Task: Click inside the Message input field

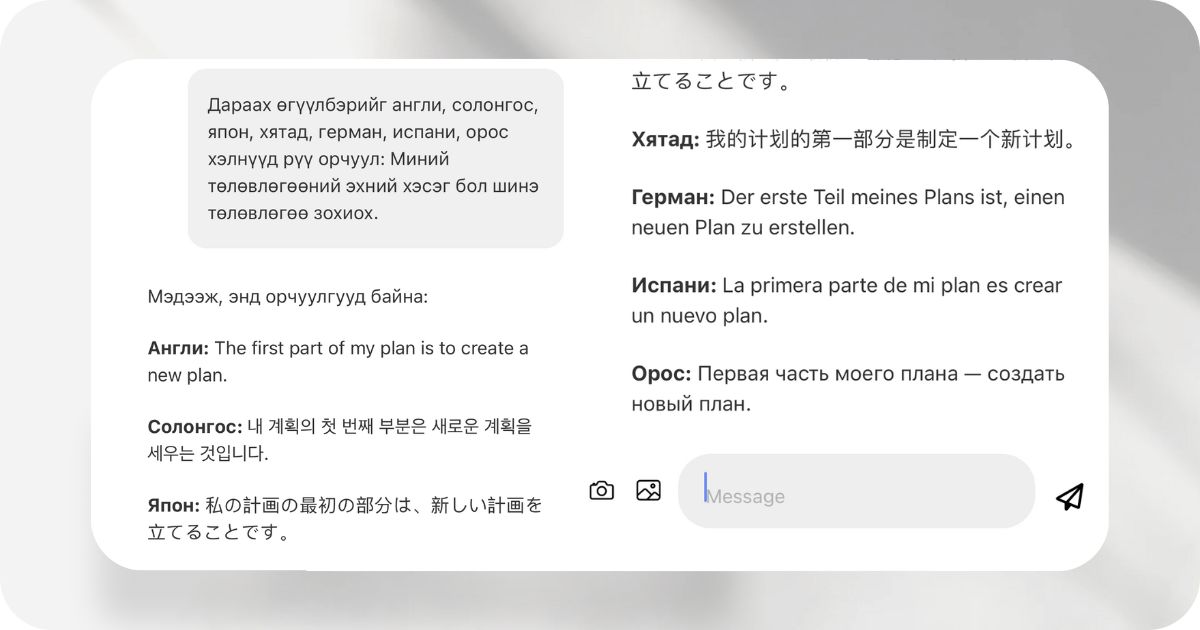Action: 857,490
